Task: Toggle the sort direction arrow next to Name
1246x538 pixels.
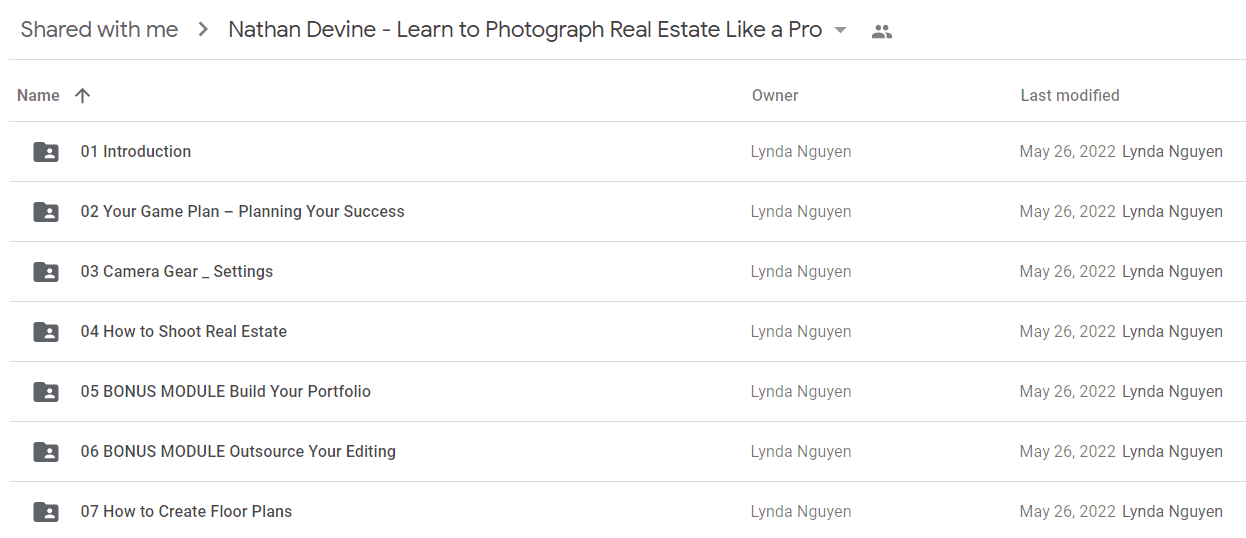Action: [x=83, y=96]
